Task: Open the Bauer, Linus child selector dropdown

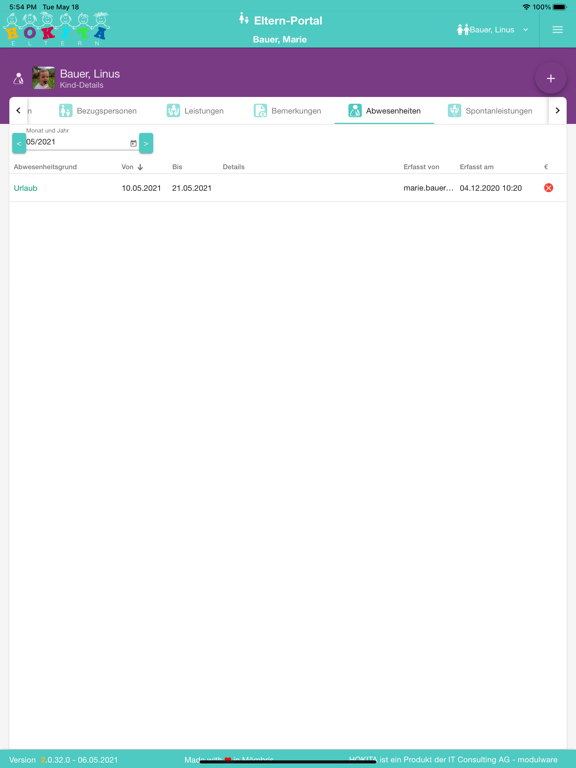Action: (493, 30)
